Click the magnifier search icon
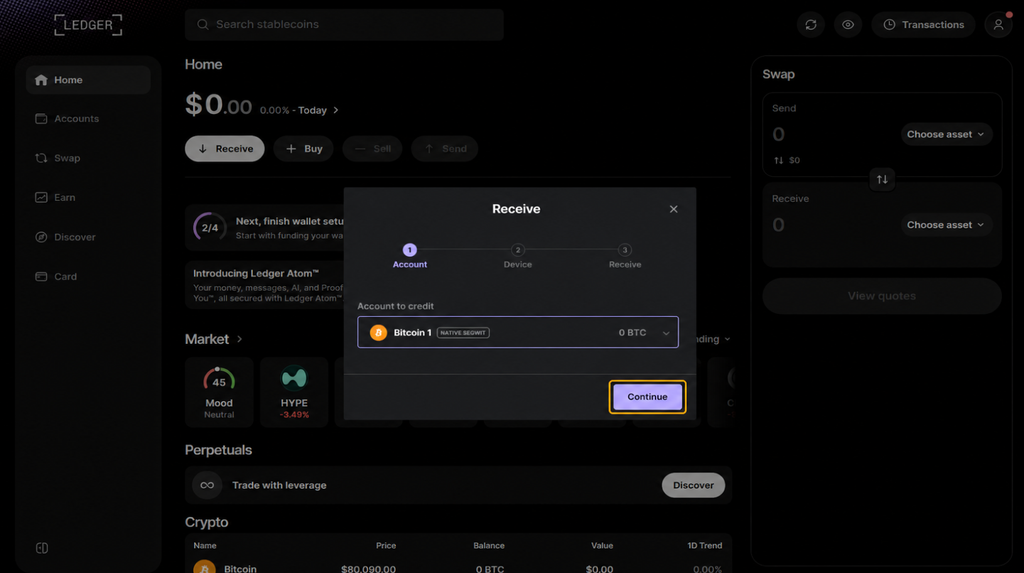Viewport: 1024px width, 573px height. coord(202,25)
